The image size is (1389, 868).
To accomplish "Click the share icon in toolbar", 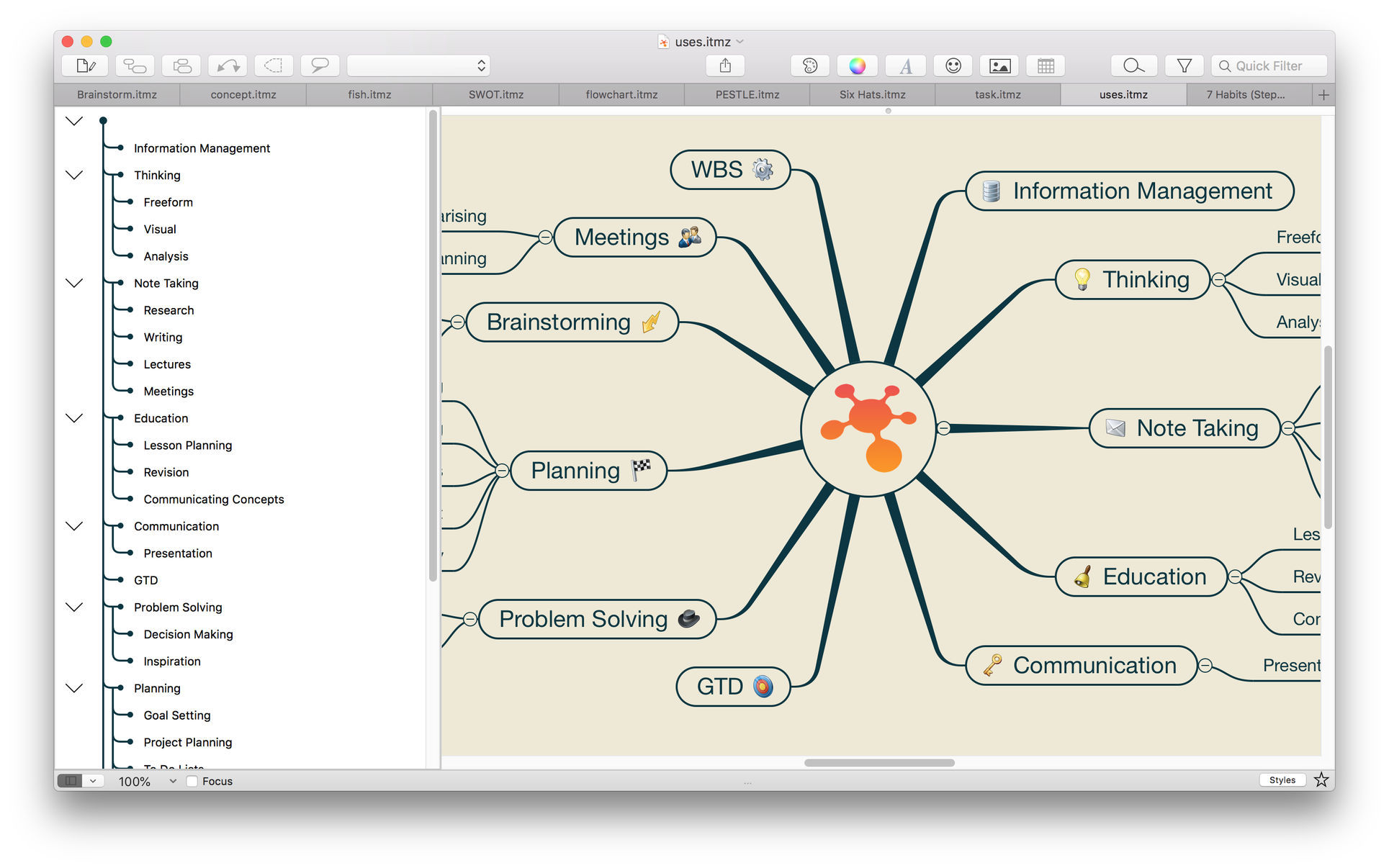I will [x=725, y=66].
